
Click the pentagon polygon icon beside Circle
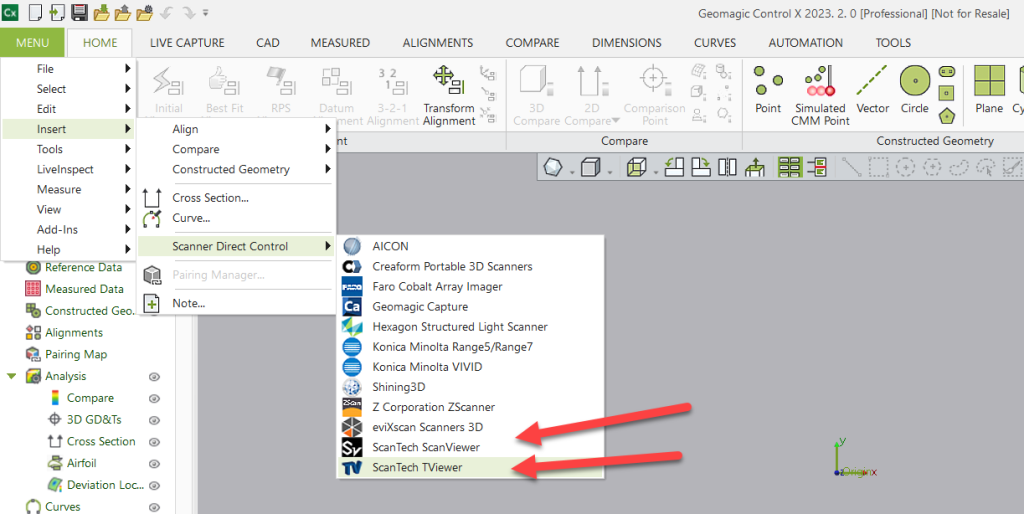click(x=947, y=116)
